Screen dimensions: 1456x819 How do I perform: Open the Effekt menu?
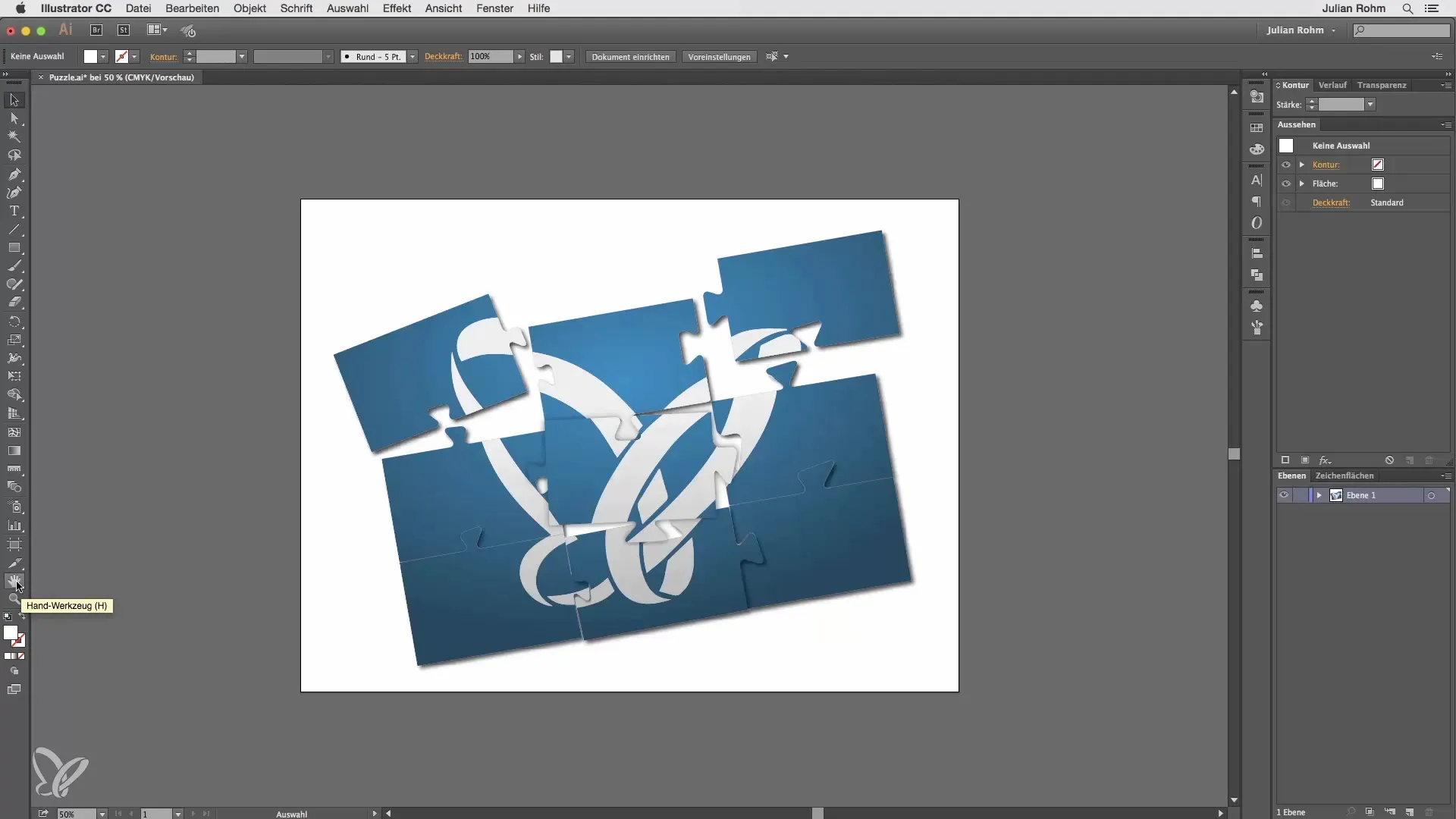(397, 8)
